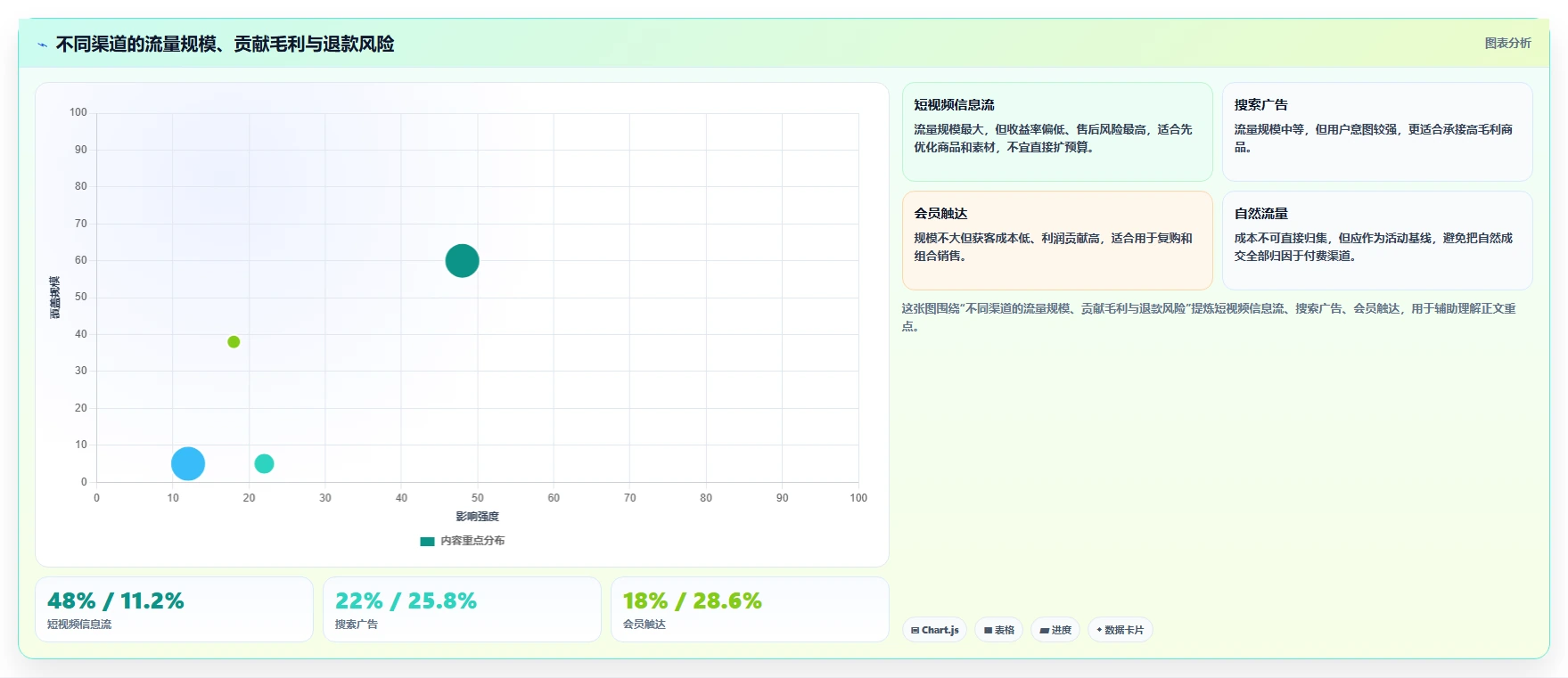Screen dimensions: 1568x678
Task: Open the 会员触达 insight card
Action: pyautogui.click(x=1057, y=241)
